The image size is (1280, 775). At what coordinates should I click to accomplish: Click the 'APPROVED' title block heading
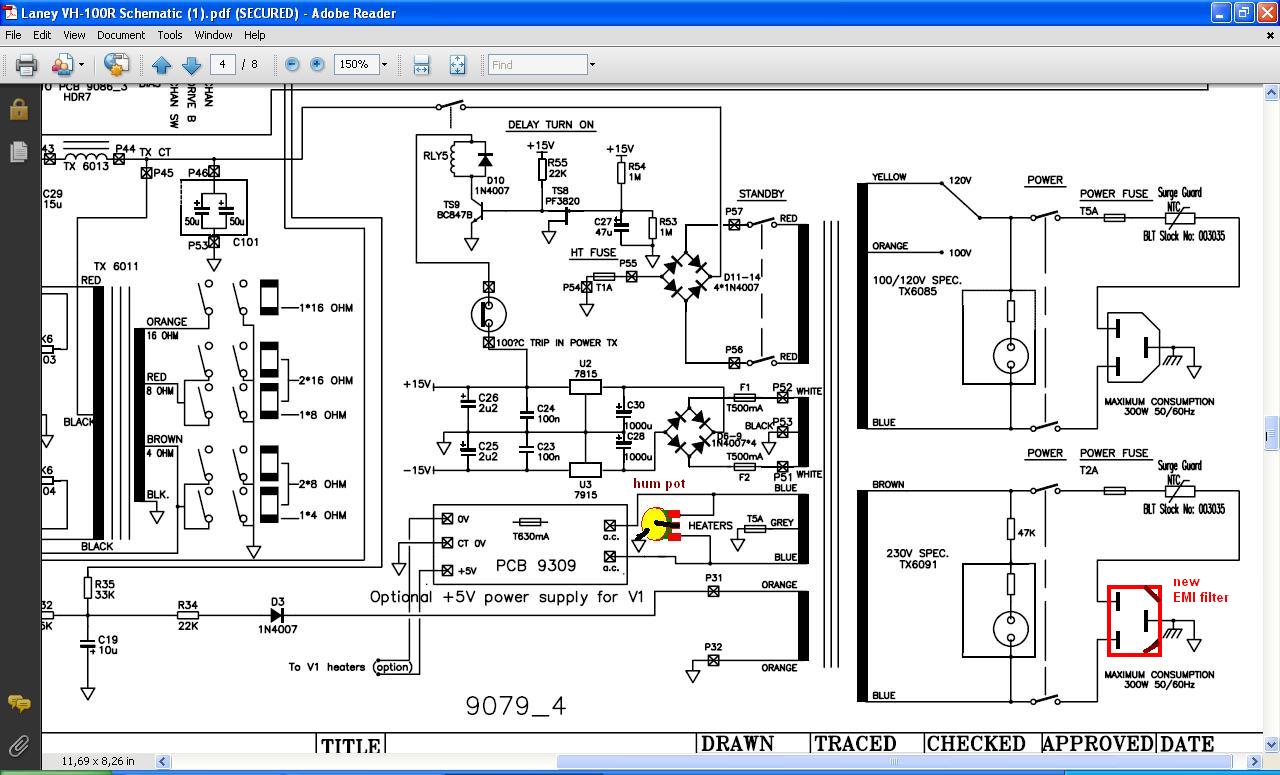point(1098,744)
